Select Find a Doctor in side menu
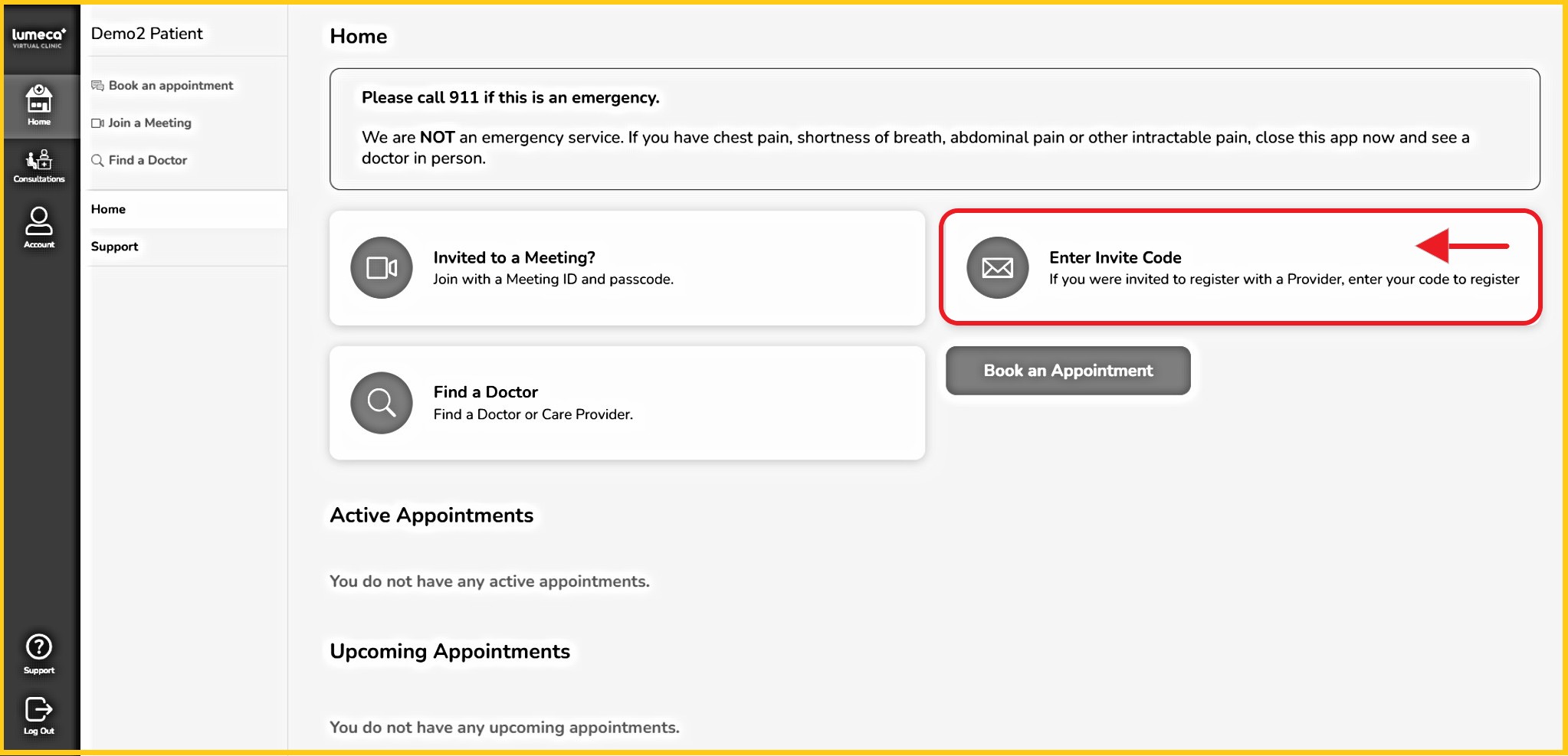Image resolution: width=1568 pixels, height=756 pixels. [x=147, y=160]
